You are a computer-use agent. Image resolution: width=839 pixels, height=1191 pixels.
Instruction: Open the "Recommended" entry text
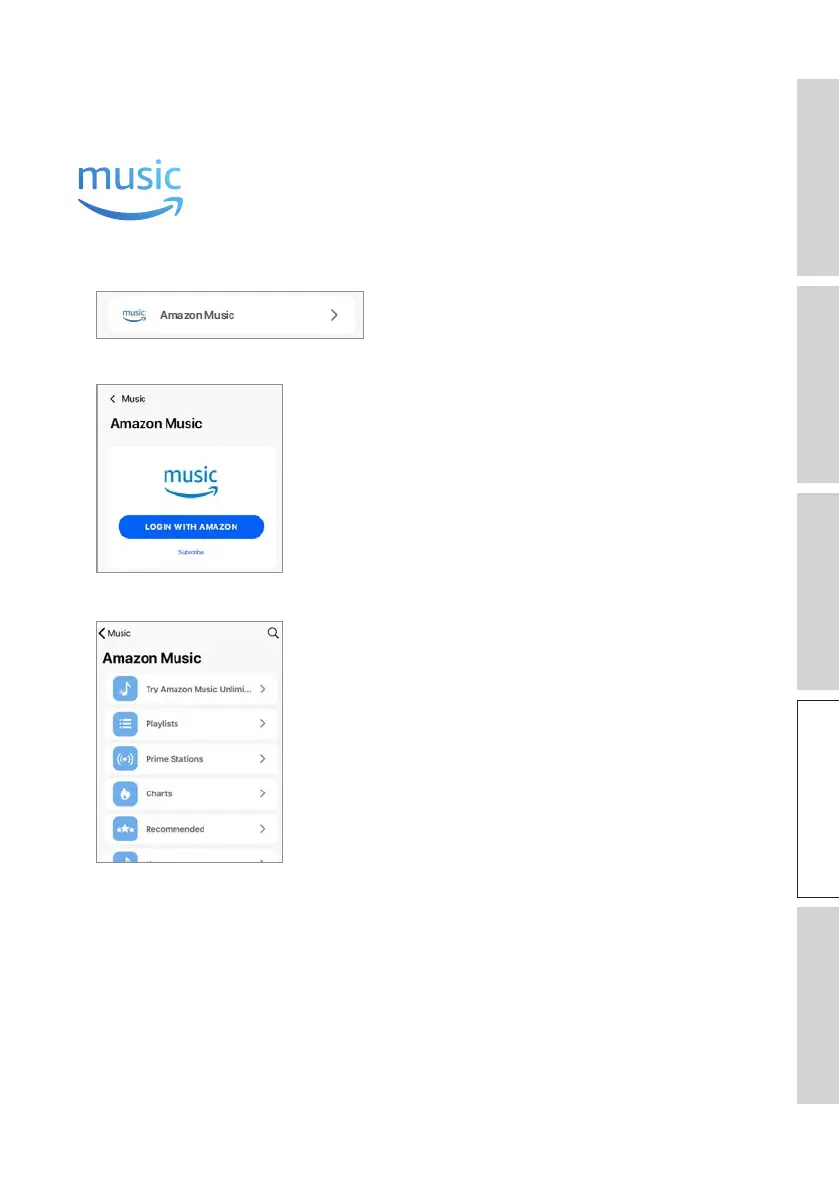coord(175,829)
